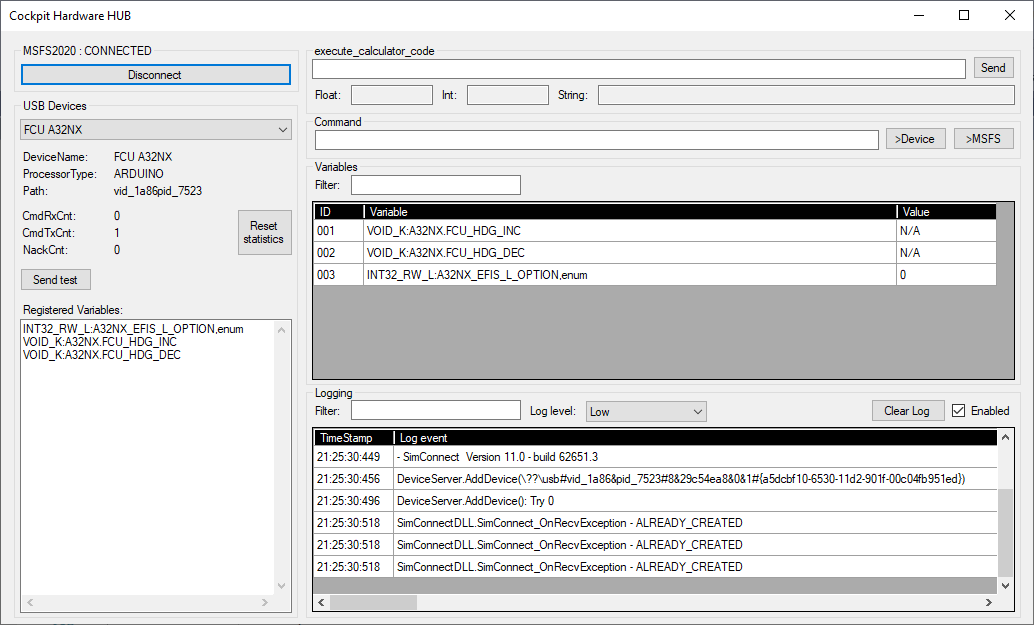
Task: Select the SimConnect Version 11.0 log entry
Action: (x=655, y=457)
